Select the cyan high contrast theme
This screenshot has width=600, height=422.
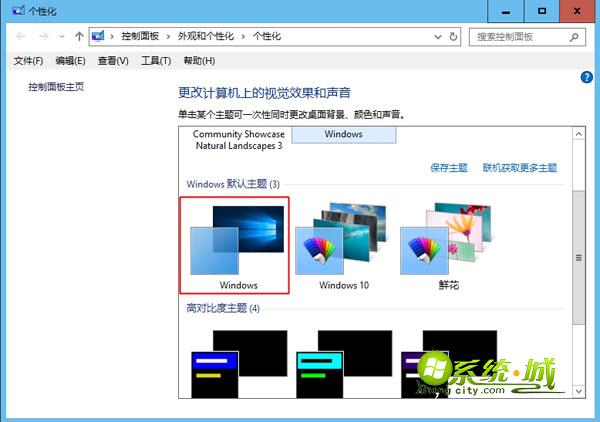click(x=344, y=364)
